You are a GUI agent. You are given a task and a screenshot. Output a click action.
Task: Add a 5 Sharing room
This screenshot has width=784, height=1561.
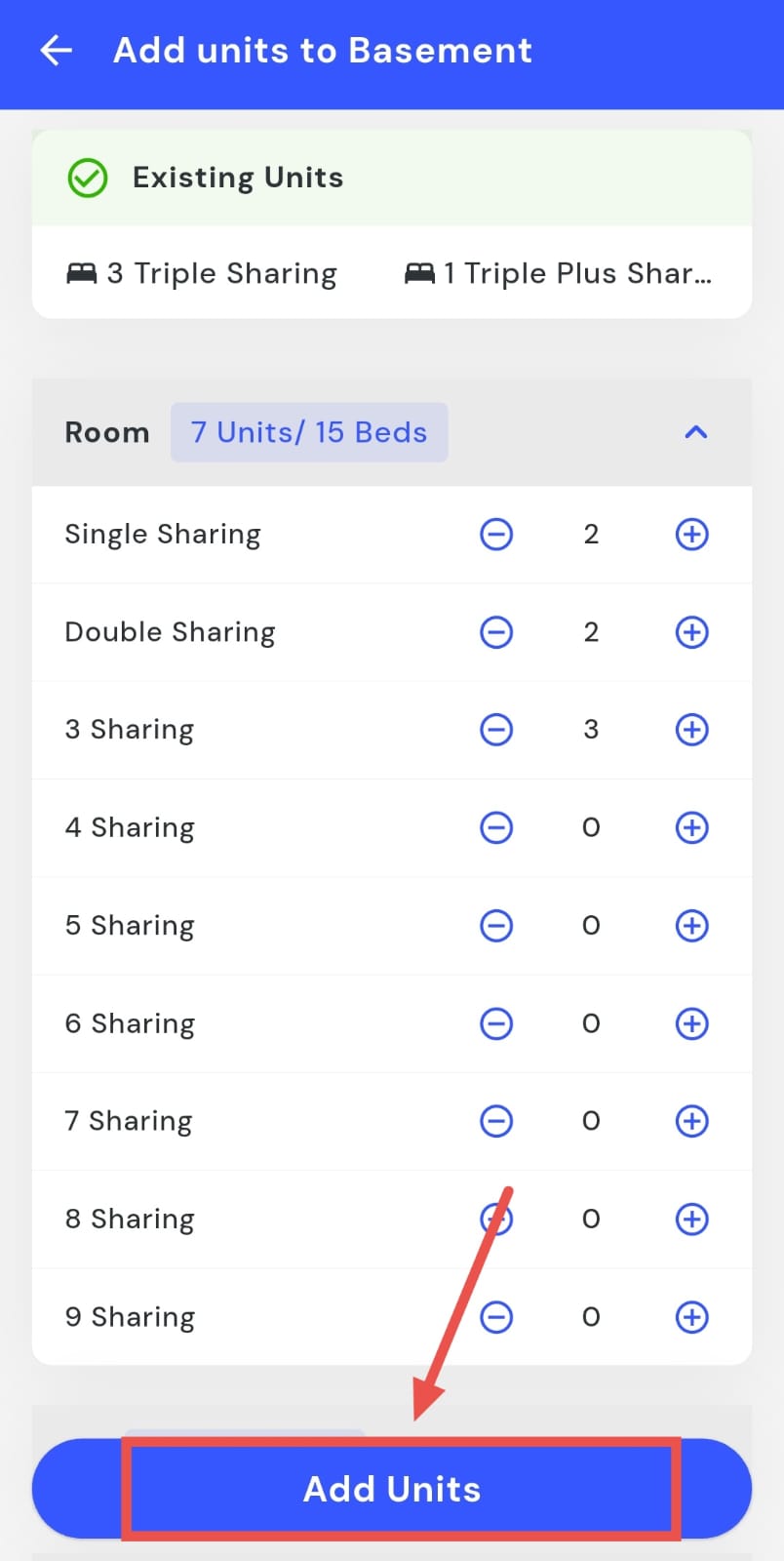point(691,926)
